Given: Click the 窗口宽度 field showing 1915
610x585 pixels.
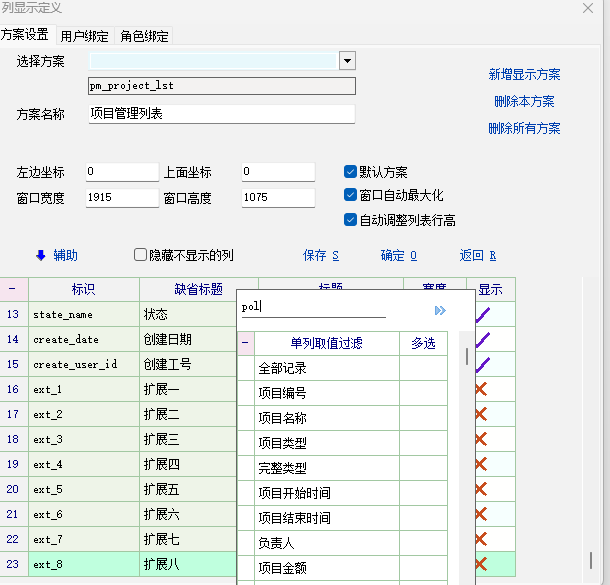Looking at the screenshot, I should 122,198.
